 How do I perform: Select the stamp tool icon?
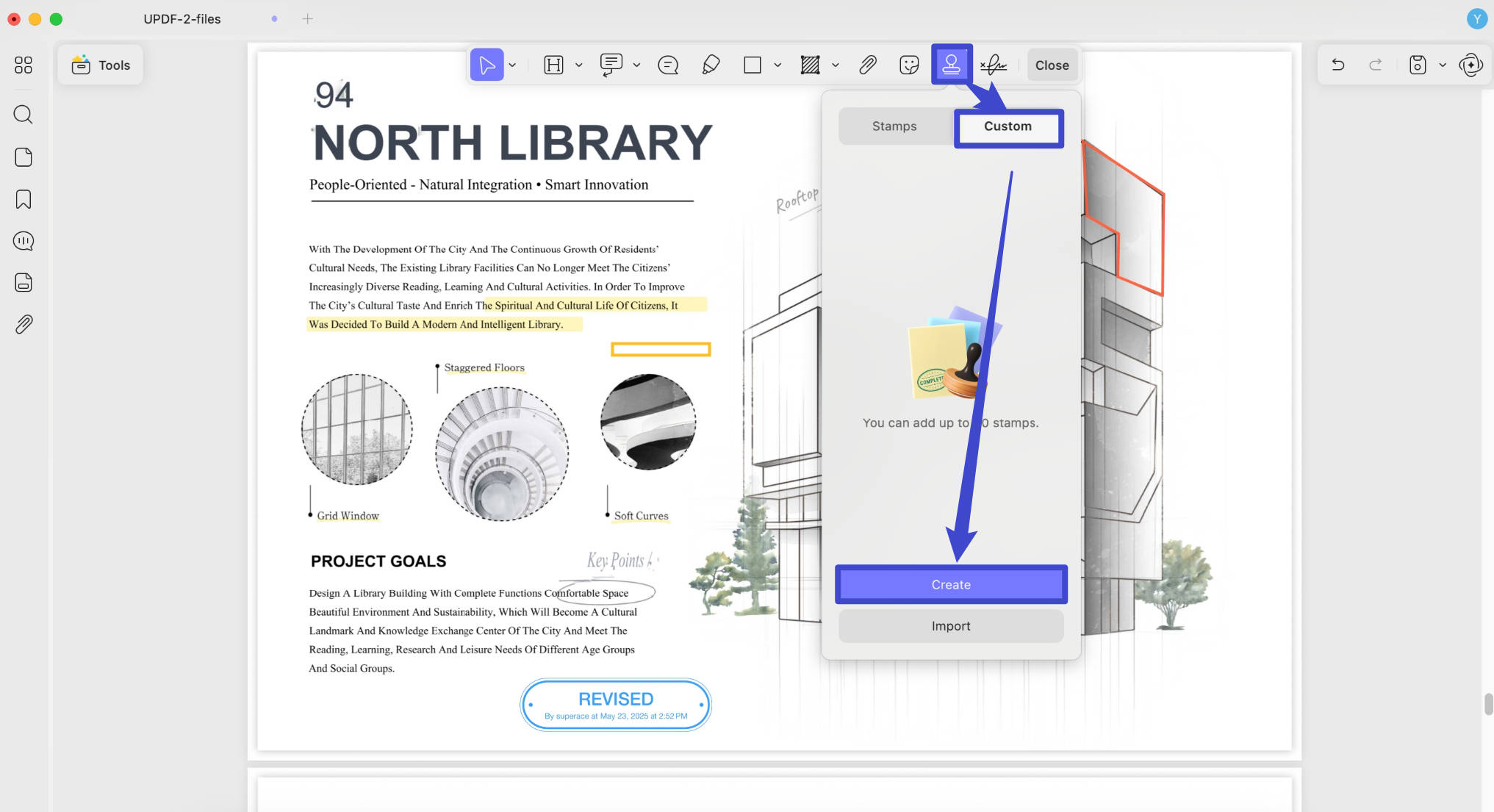pyautogui.click(x=951, y=65)
